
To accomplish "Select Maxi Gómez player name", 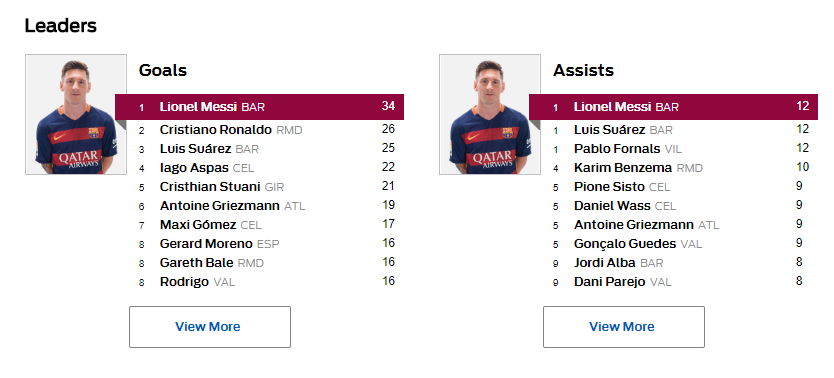I will coord(198,225).
